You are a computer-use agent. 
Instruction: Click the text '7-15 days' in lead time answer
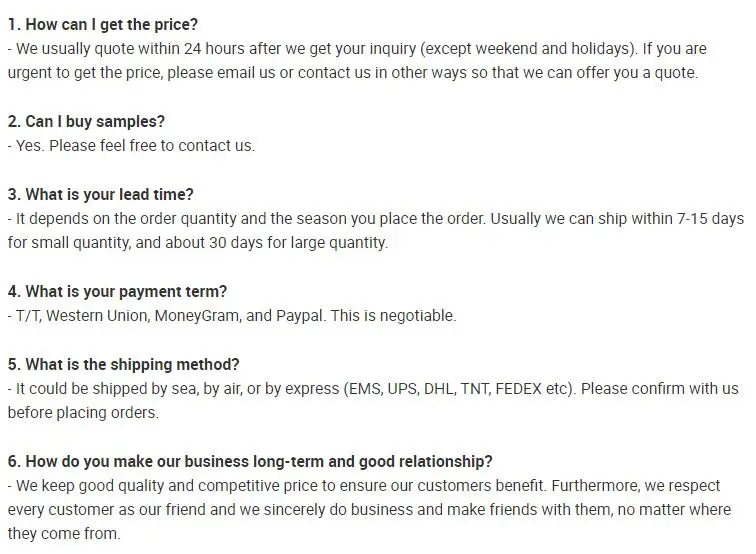tap(711, 218)
